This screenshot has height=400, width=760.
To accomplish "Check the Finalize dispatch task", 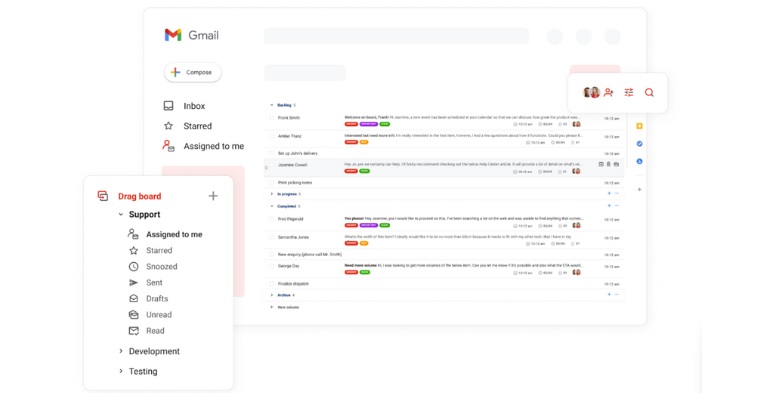I will pyautogui.click(x=271, y=284).
